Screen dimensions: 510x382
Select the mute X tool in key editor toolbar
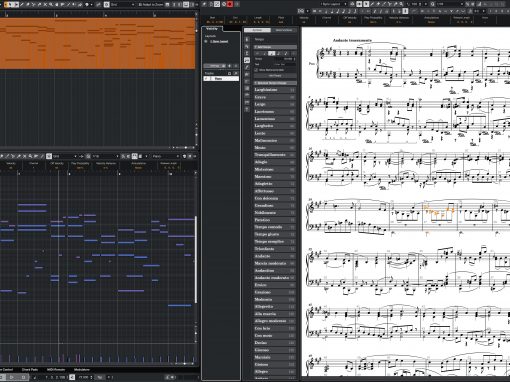[x=24, y=156]
